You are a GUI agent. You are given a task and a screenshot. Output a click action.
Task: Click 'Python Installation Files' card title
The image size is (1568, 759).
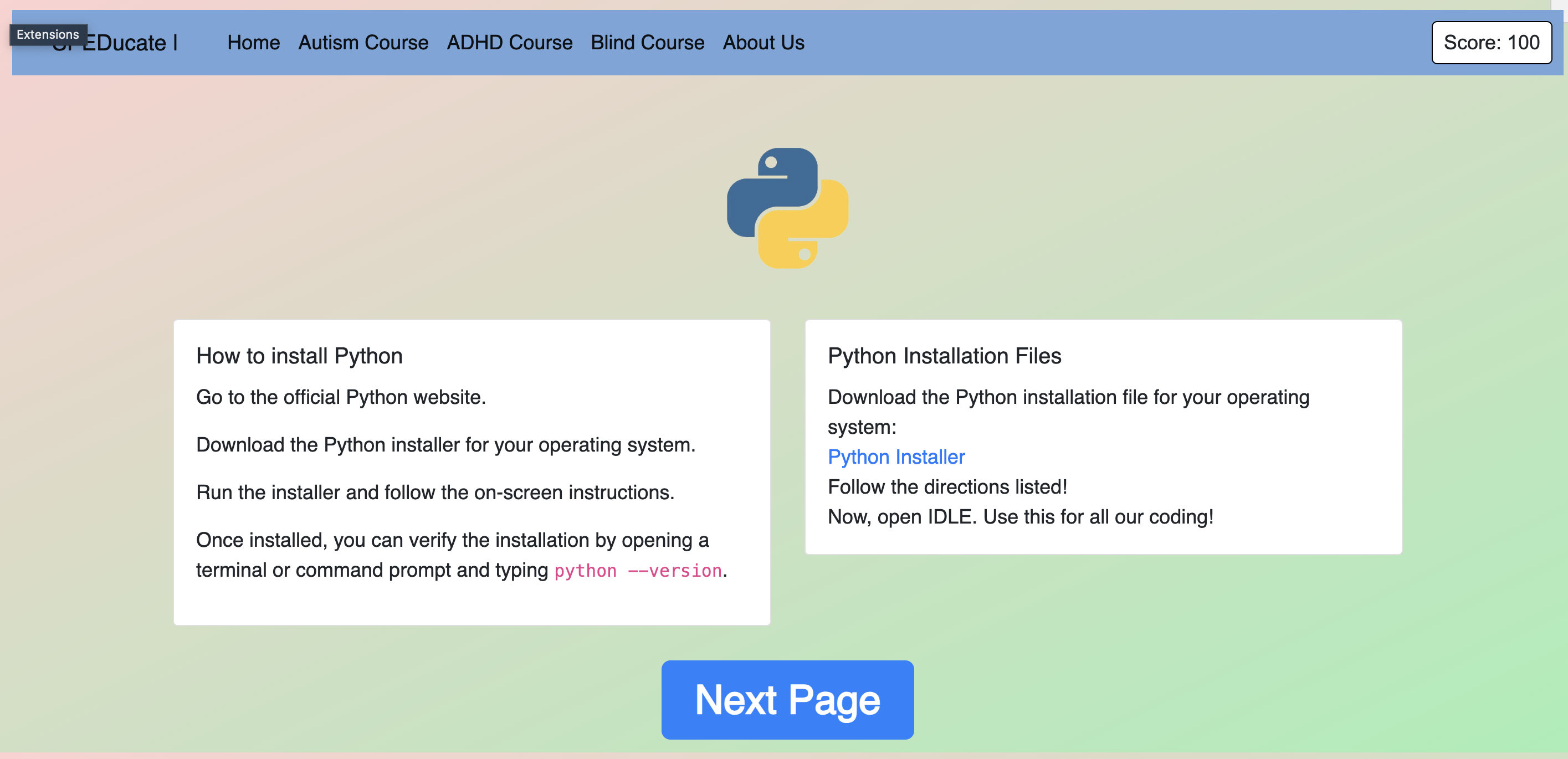point(944,356)
